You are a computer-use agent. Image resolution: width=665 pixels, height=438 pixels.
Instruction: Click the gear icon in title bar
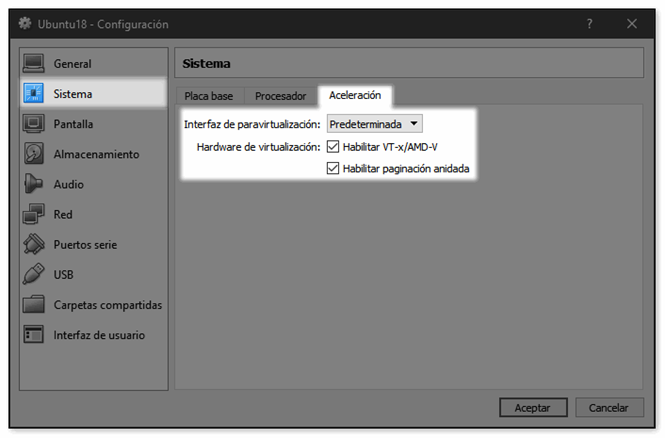(25, 24)
